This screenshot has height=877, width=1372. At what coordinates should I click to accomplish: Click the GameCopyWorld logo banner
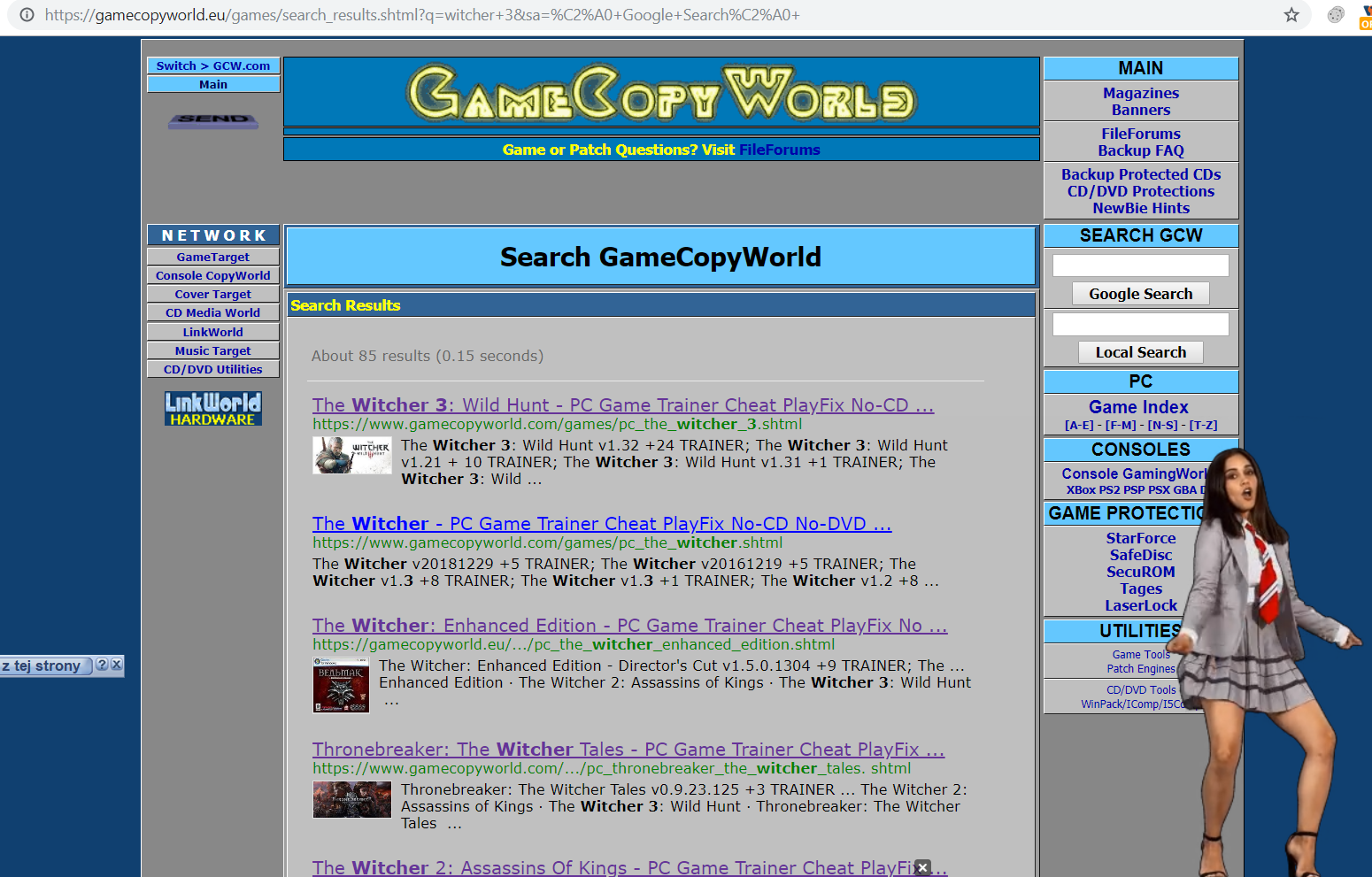[x=661, y=92]
